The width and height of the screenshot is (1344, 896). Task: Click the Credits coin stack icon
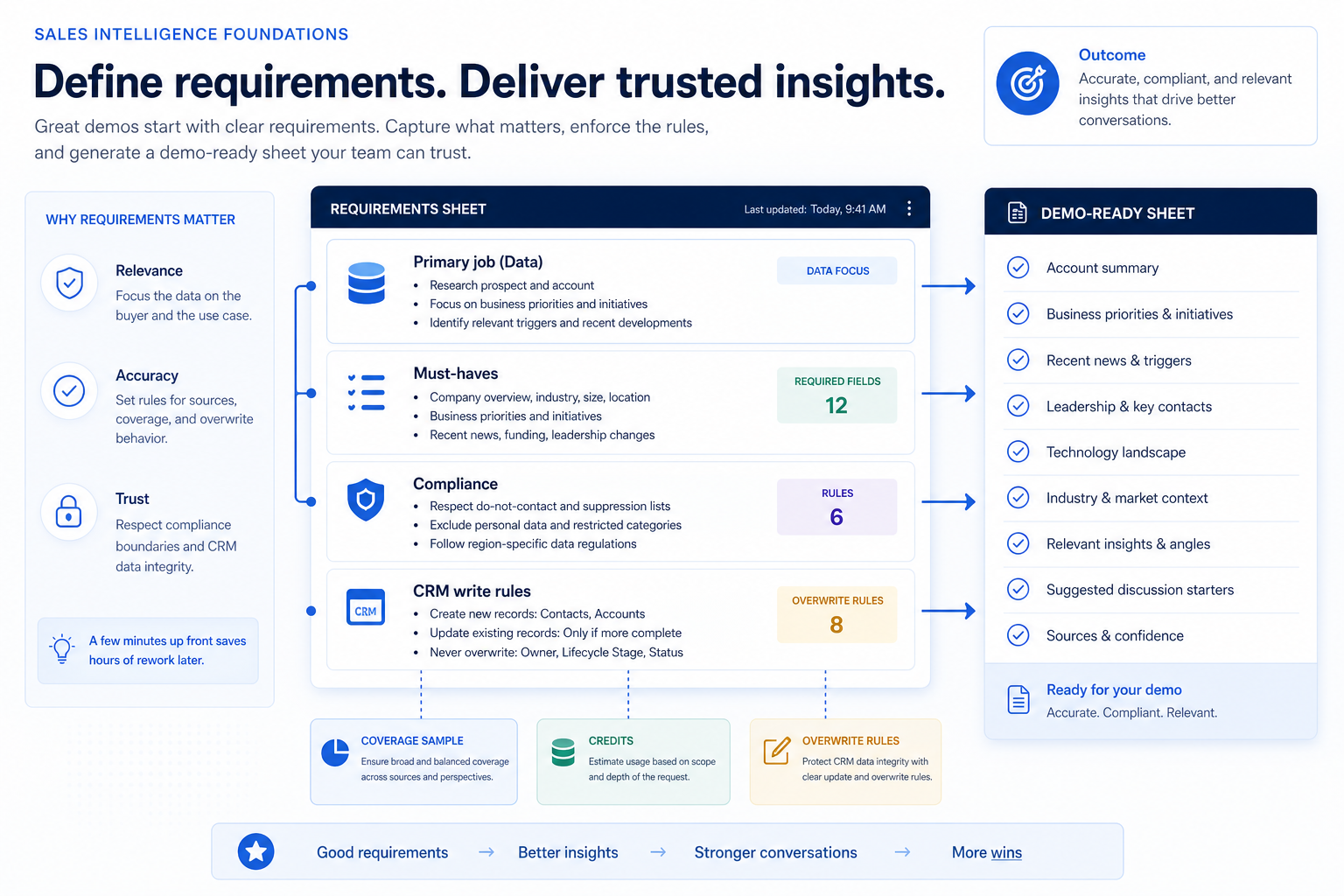pos(563,752)
